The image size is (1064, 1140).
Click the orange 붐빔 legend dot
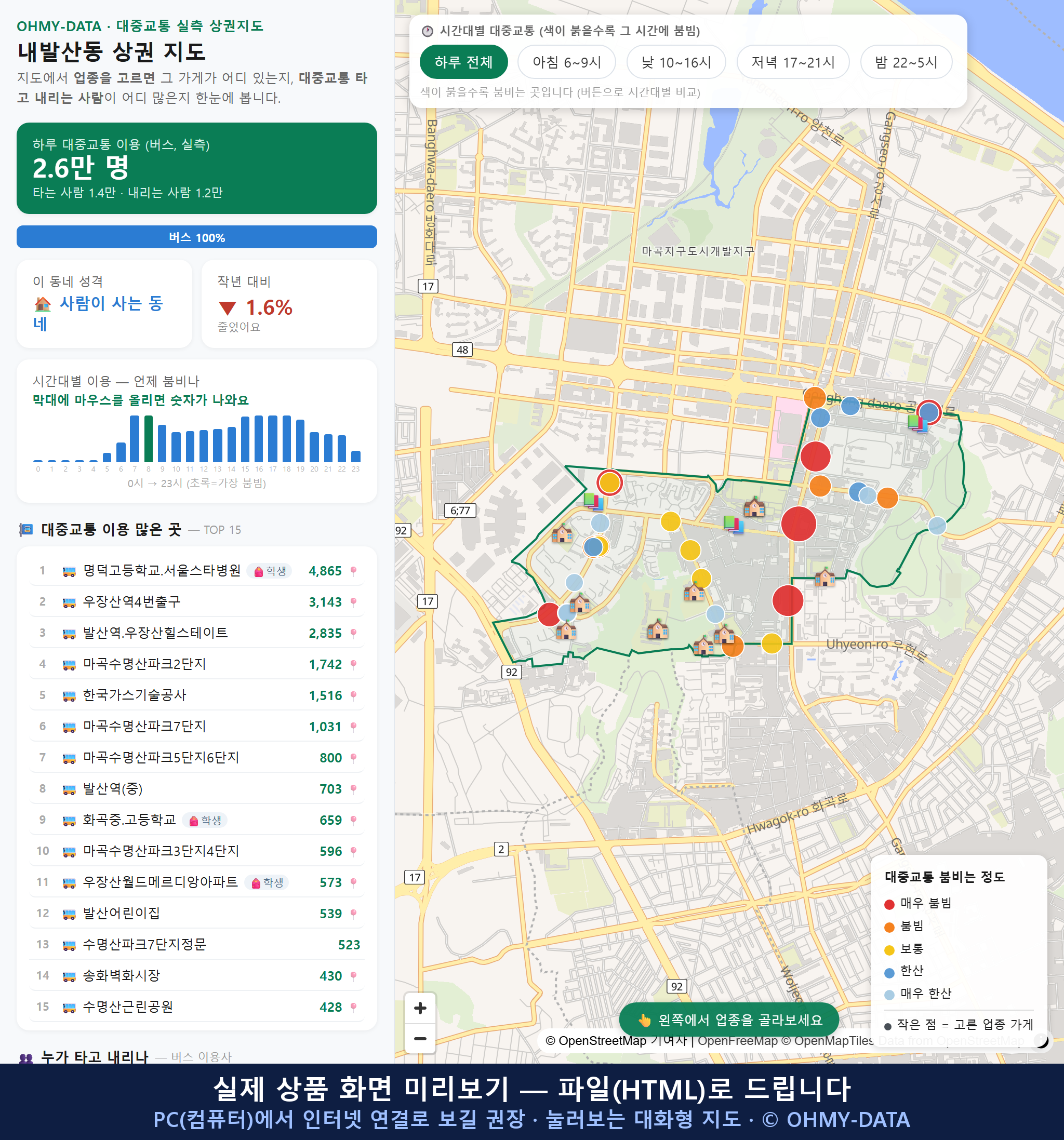(x=889, y=927)
